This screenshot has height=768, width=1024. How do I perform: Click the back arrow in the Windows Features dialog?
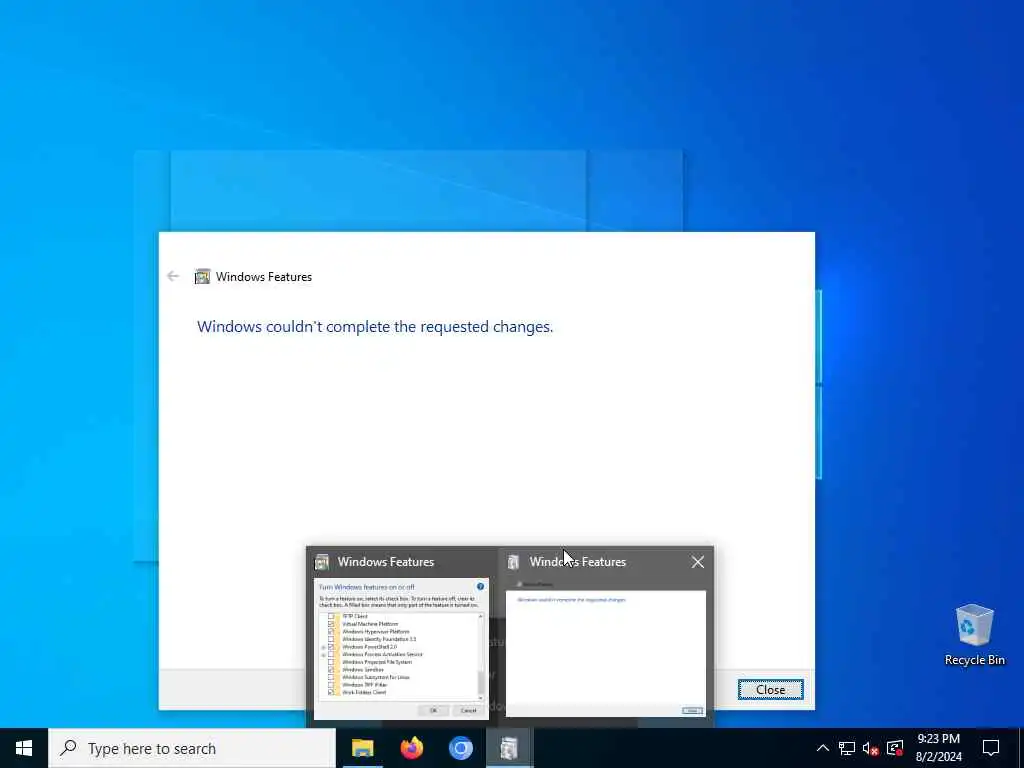tap(173, 276)
